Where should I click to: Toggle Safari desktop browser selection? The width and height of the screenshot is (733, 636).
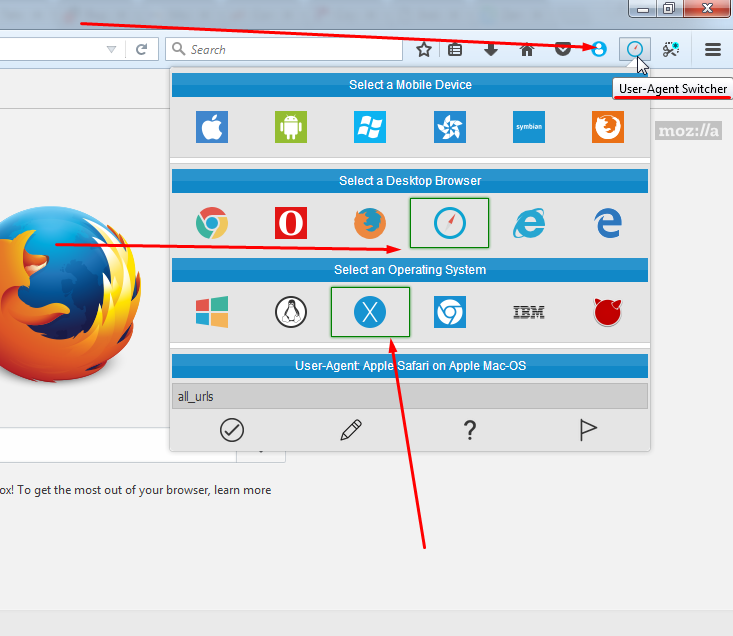tap(449, 223)
